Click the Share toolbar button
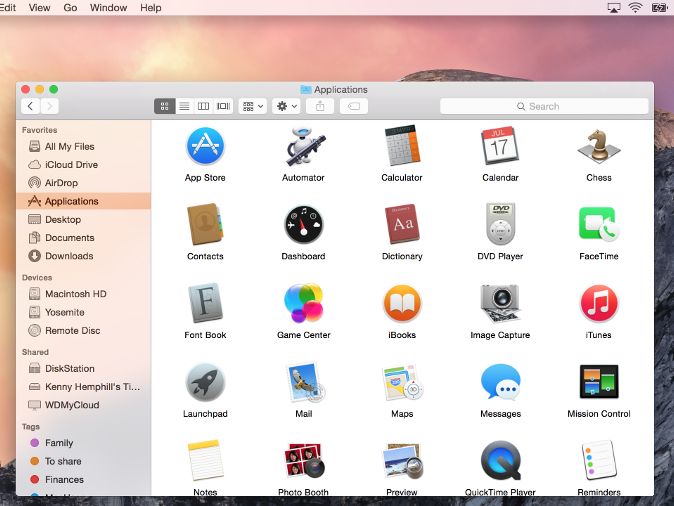Screen dimensions: 674x506 (320, 106)
